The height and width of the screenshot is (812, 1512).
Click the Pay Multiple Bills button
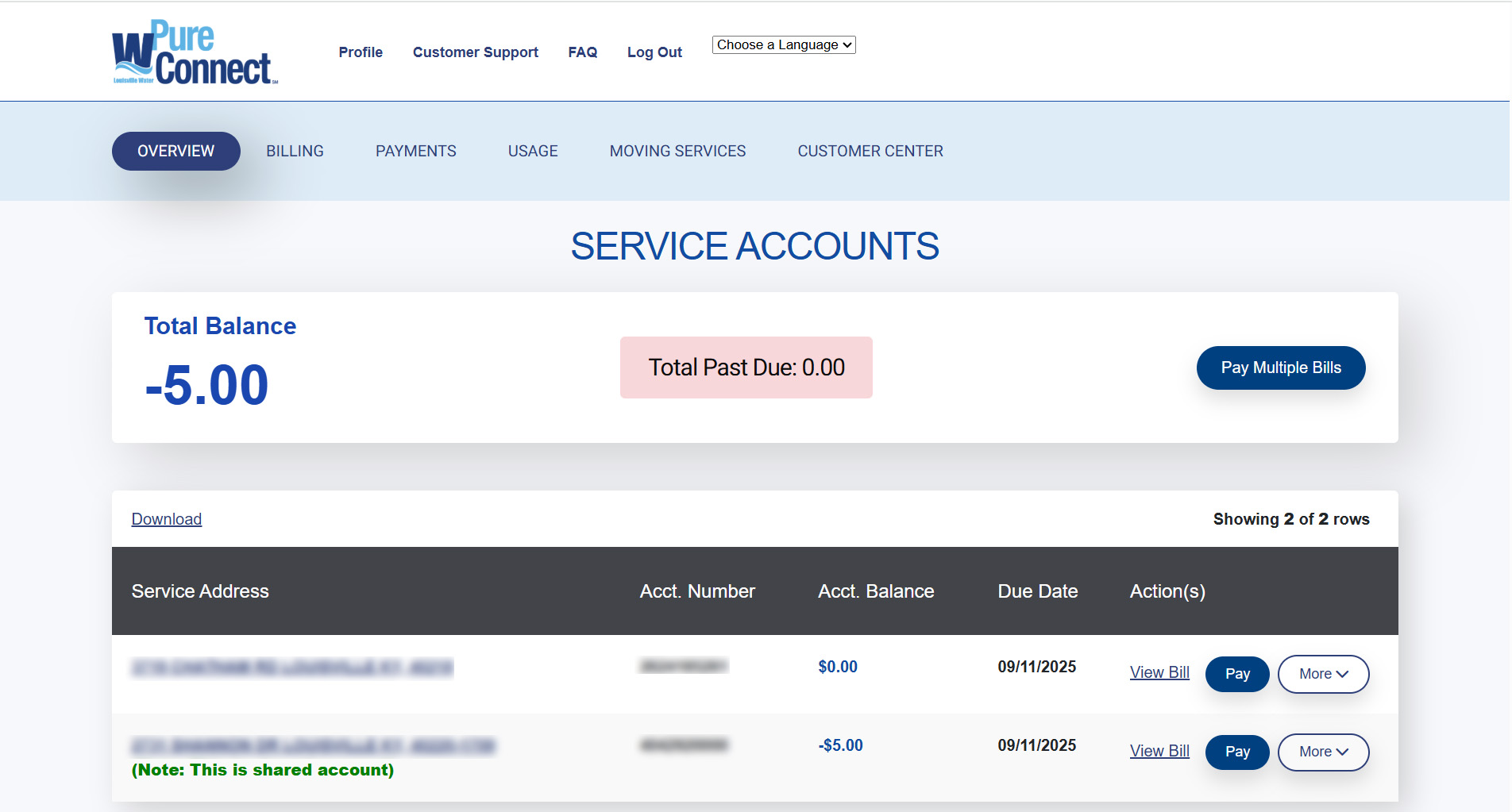coord(1280,368)
